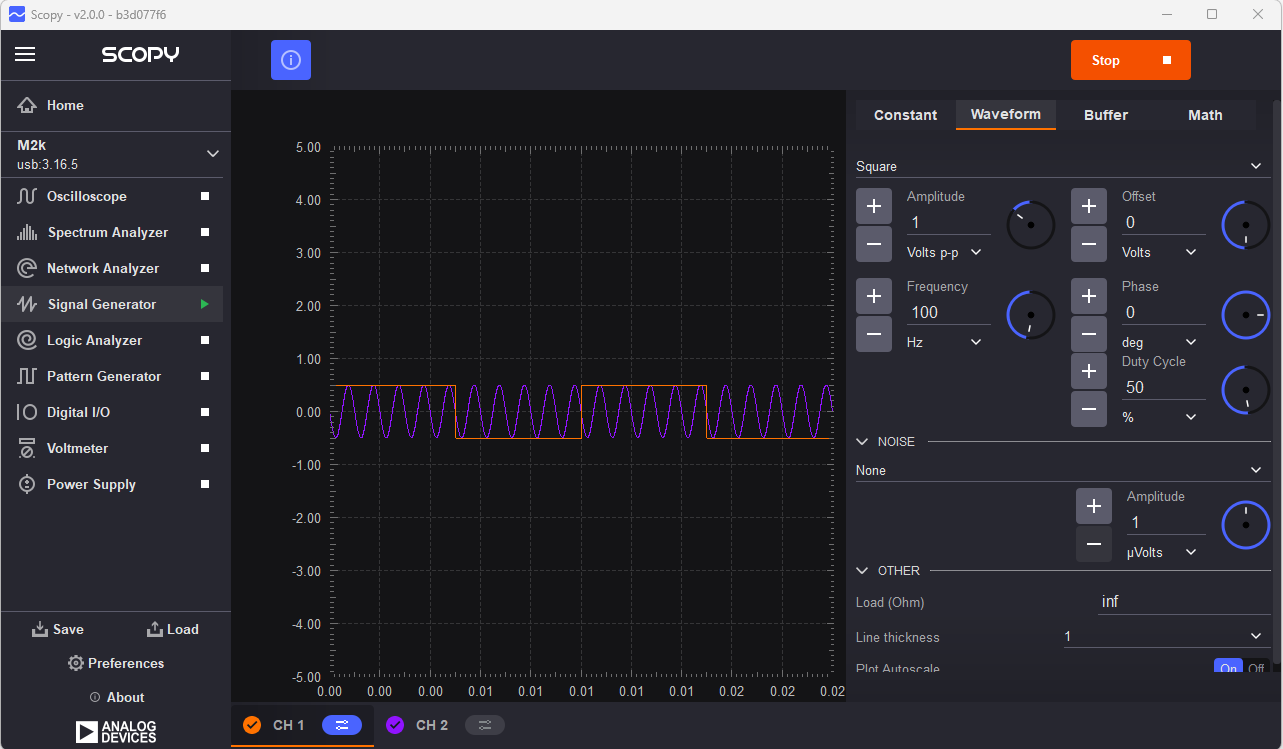The height and width of the screenshot is (749, 1283).
Task: Toggle CH 2 enable checkbox
Action: click(x=395, y=725)
